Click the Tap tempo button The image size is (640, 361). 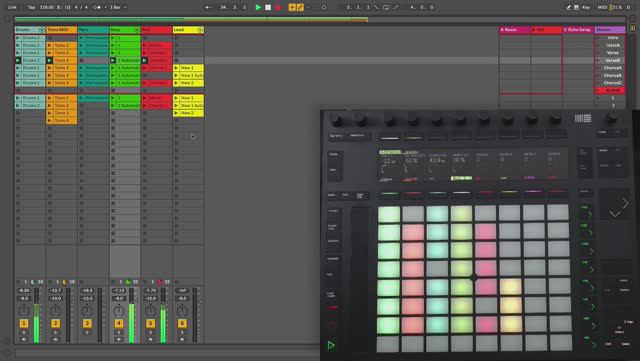tap(31, 7)
